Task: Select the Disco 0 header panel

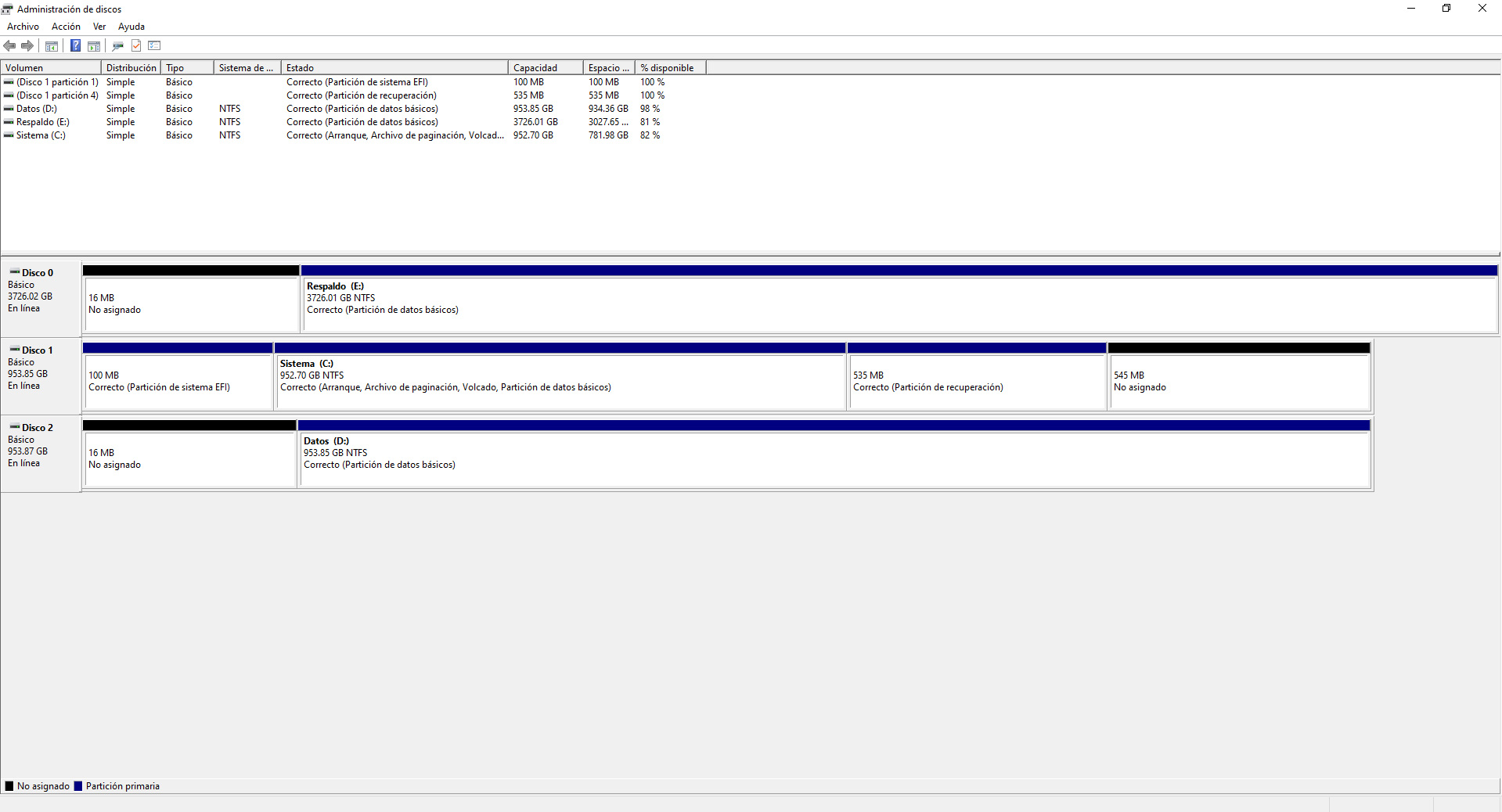Action: point(41,299)
